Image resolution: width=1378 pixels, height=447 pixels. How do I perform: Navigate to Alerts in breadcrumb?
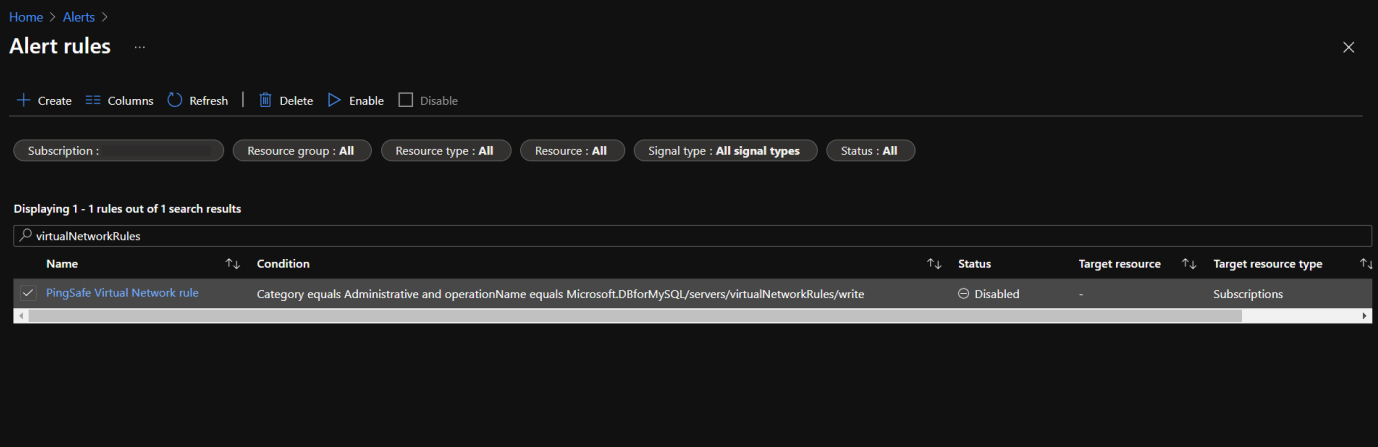tap(80, 17)
